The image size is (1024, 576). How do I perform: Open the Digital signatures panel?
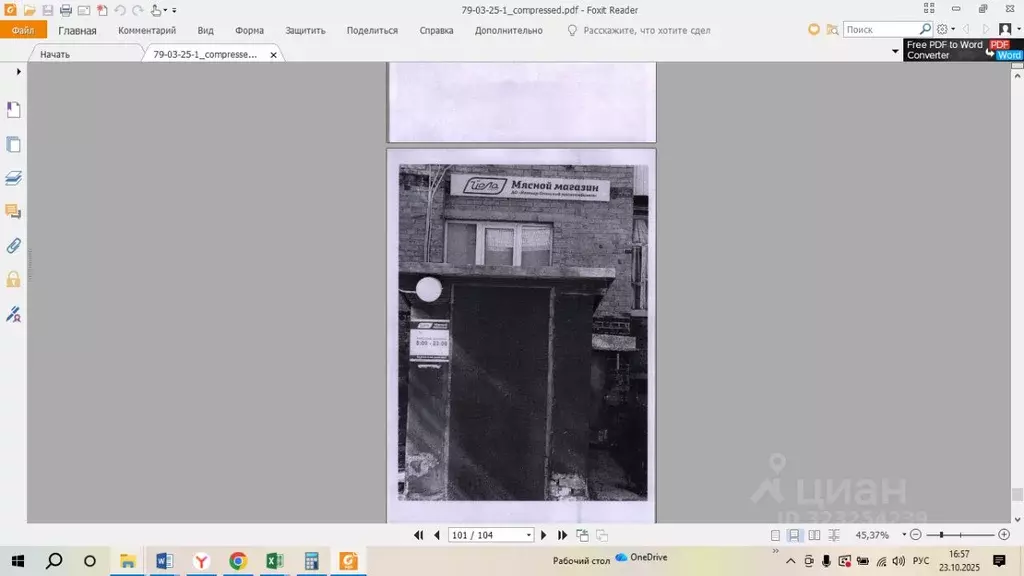(14, 314)
